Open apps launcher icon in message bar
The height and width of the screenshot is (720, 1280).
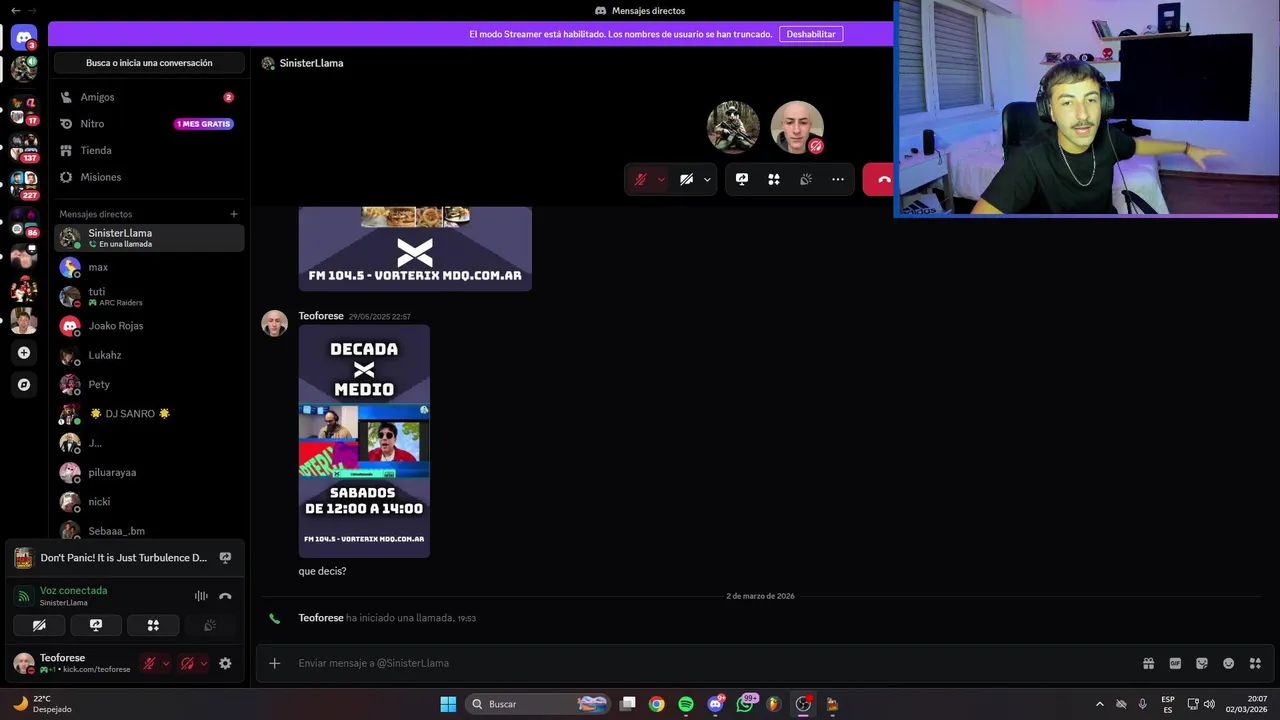tap(1255, 663)
